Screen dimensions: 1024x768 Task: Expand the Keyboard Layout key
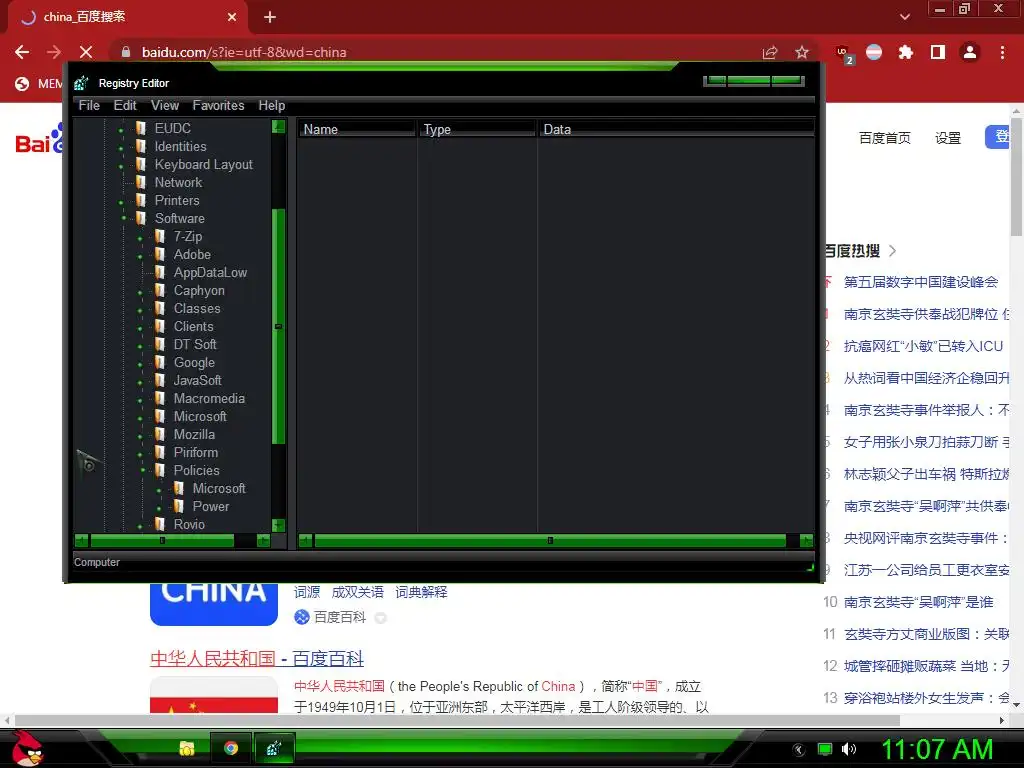coord(121,167)
